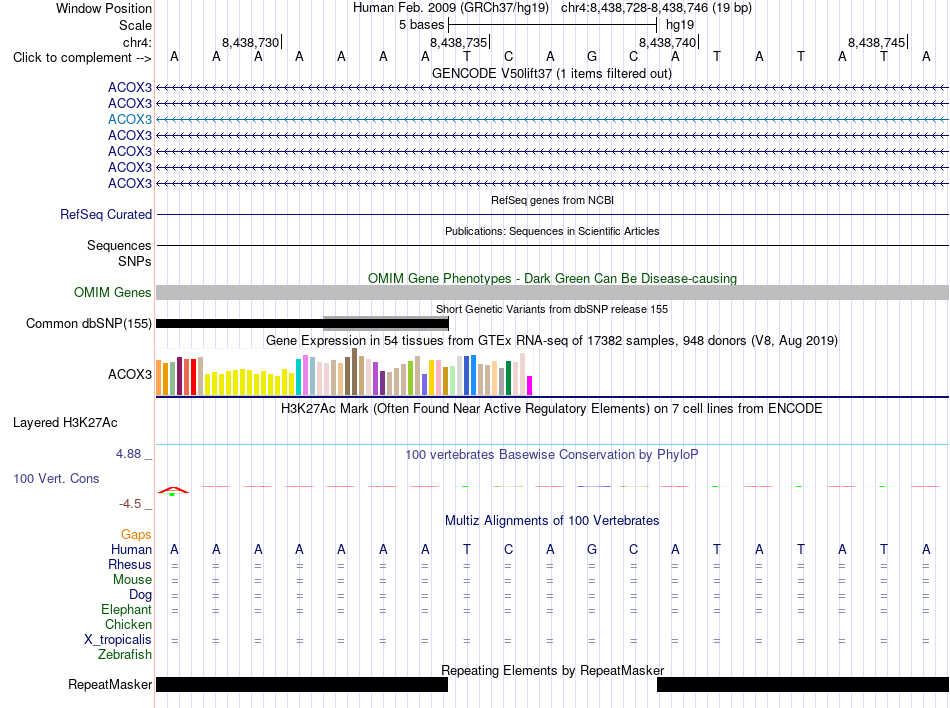Open the Gaps label in Multiz track

(x=136, y=534)
